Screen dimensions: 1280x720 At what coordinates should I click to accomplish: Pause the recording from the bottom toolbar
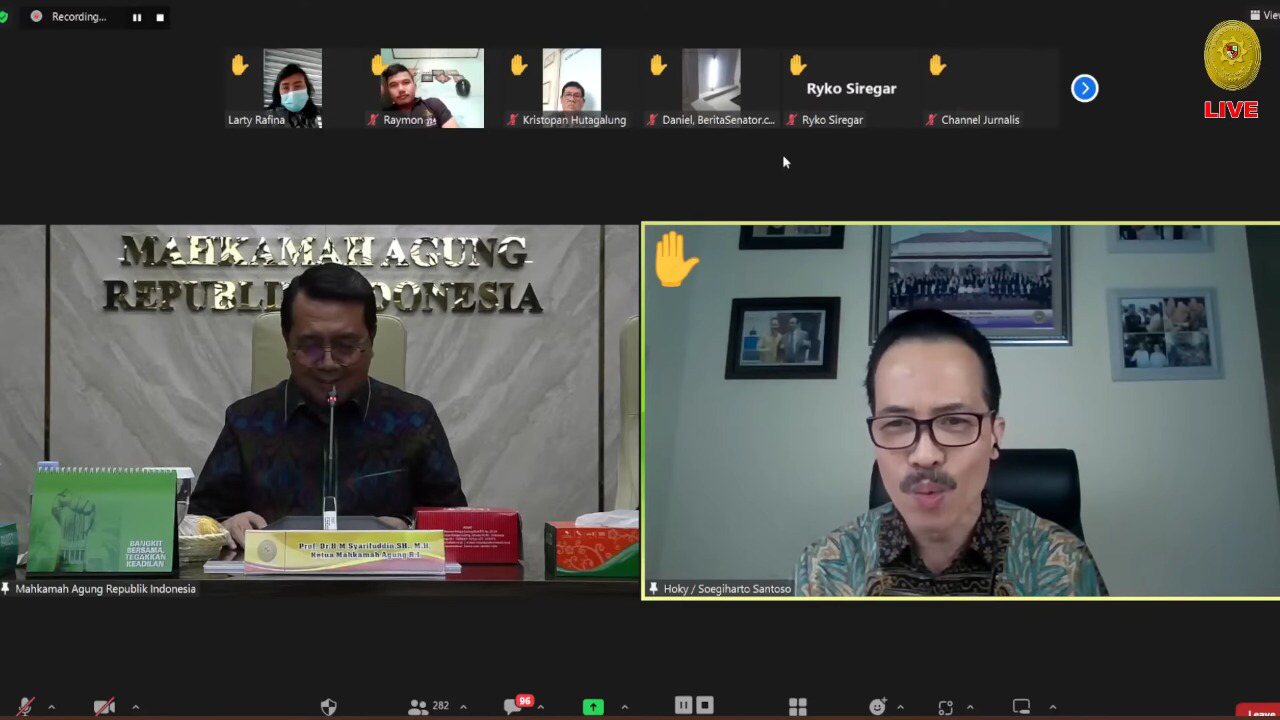[684, 705]
